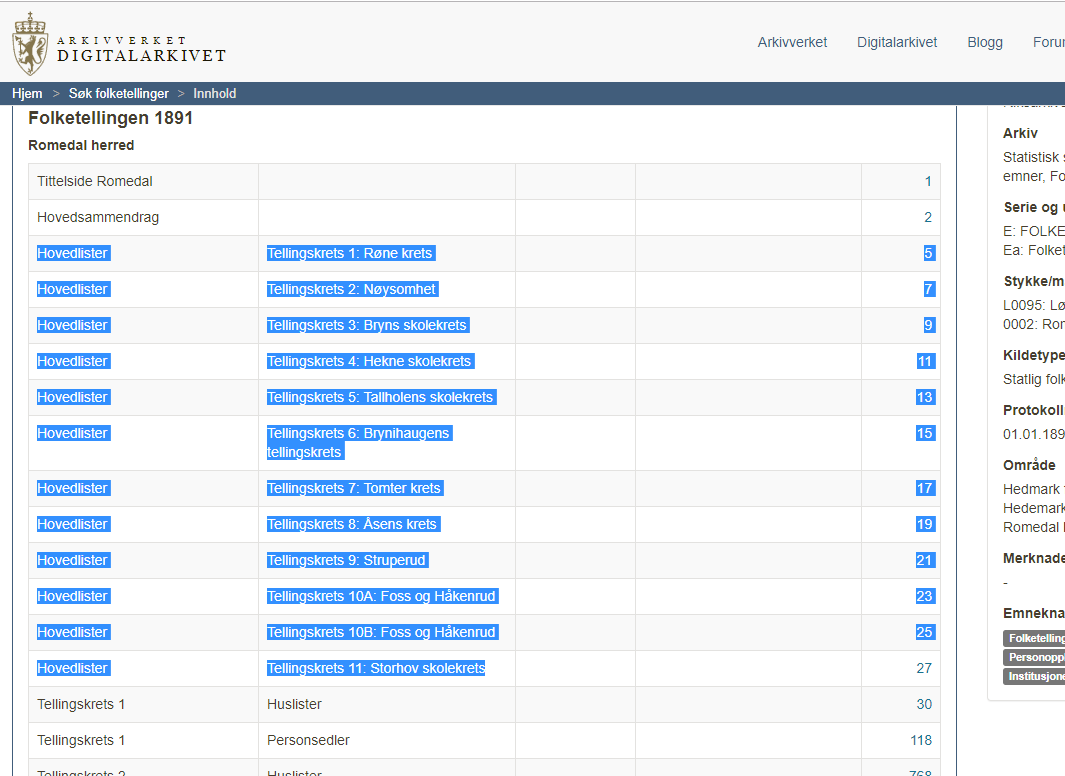This screenshot has width=1065, height=776.
Task: Click the Hjem breadcrumb link
Action: click(27, 93)
